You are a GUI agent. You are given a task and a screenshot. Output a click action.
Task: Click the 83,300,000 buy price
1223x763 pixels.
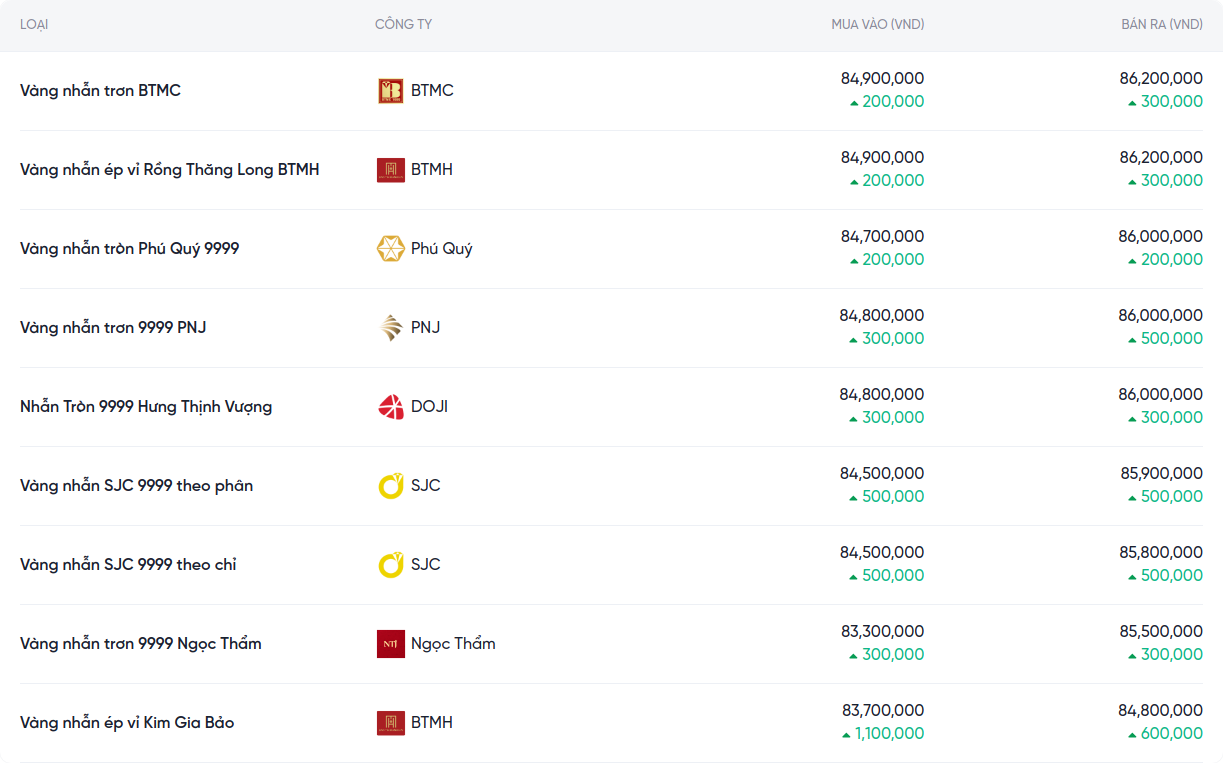(x=882, y=632)
